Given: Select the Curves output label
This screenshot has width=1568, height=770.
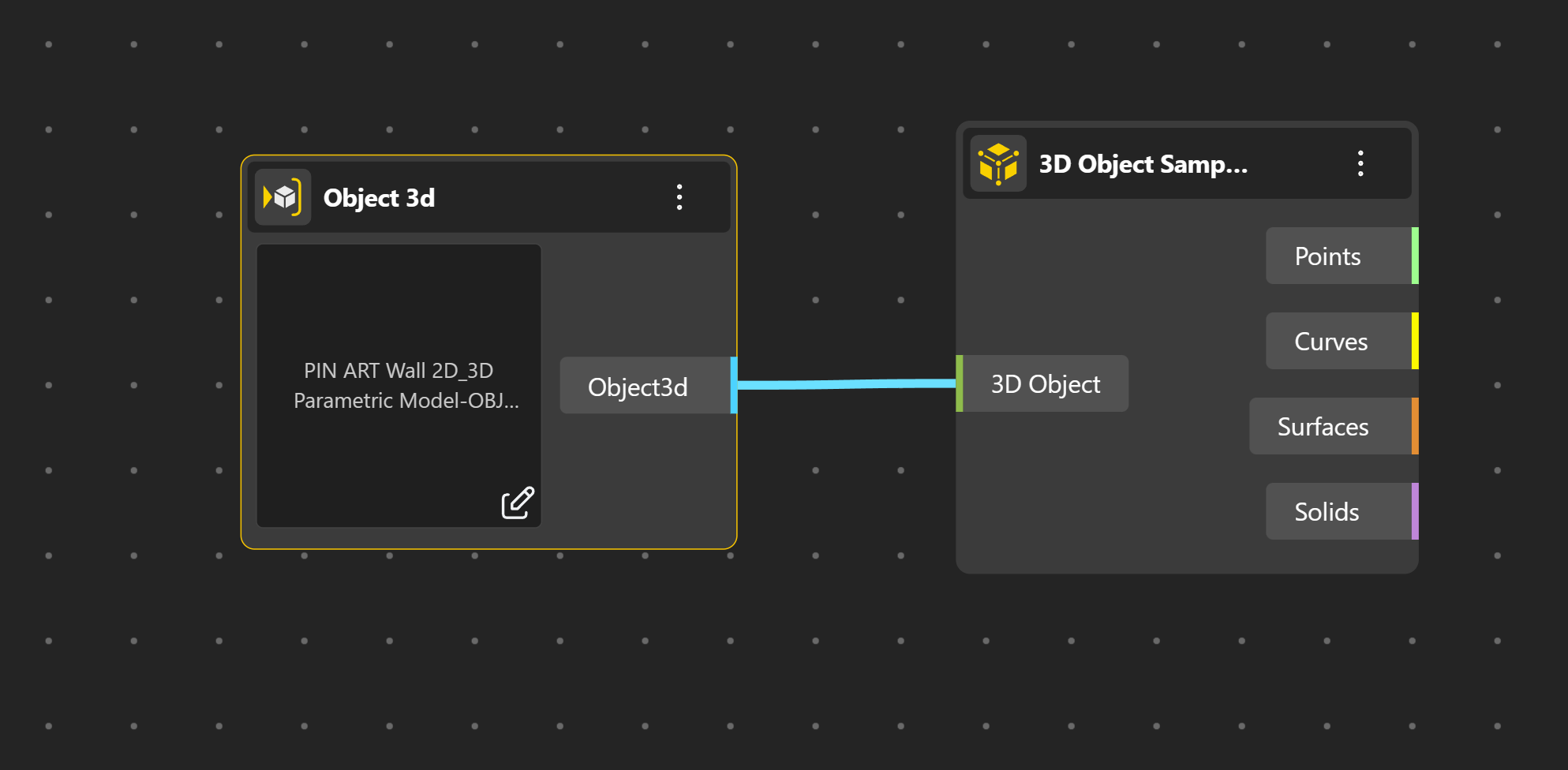Looking at the screenshot, I should [1330, 342].
